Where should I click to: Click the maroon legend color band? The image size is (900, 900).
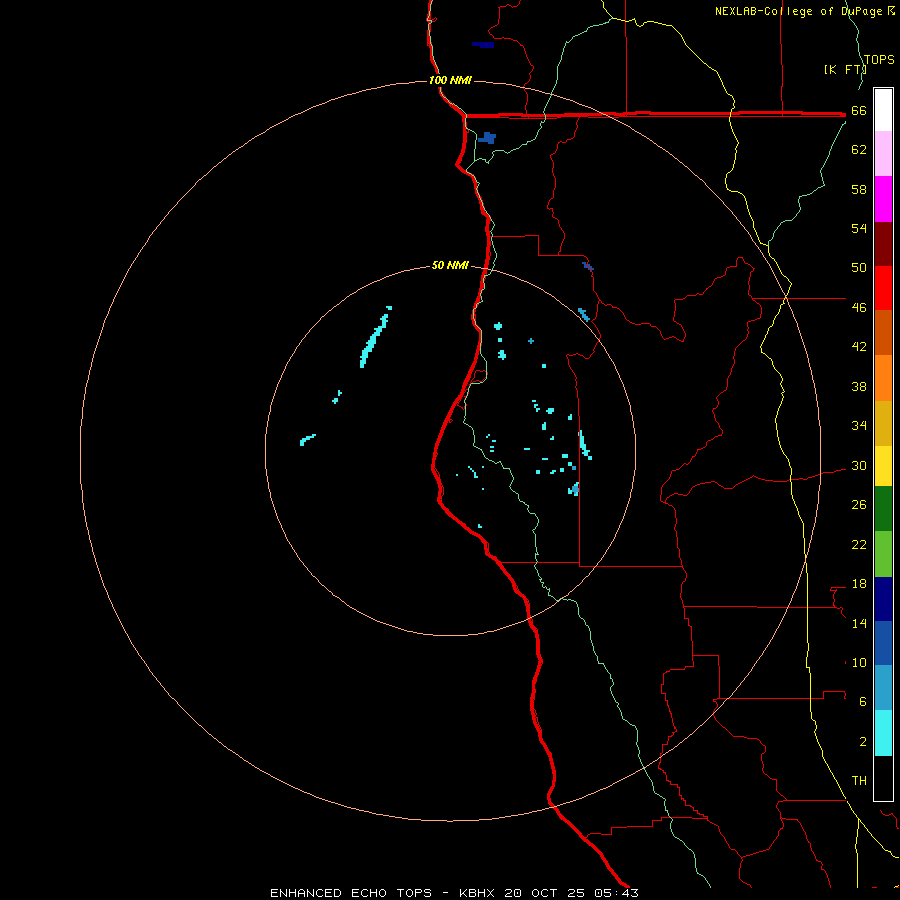pyautogui.click(x=883, y=244)
